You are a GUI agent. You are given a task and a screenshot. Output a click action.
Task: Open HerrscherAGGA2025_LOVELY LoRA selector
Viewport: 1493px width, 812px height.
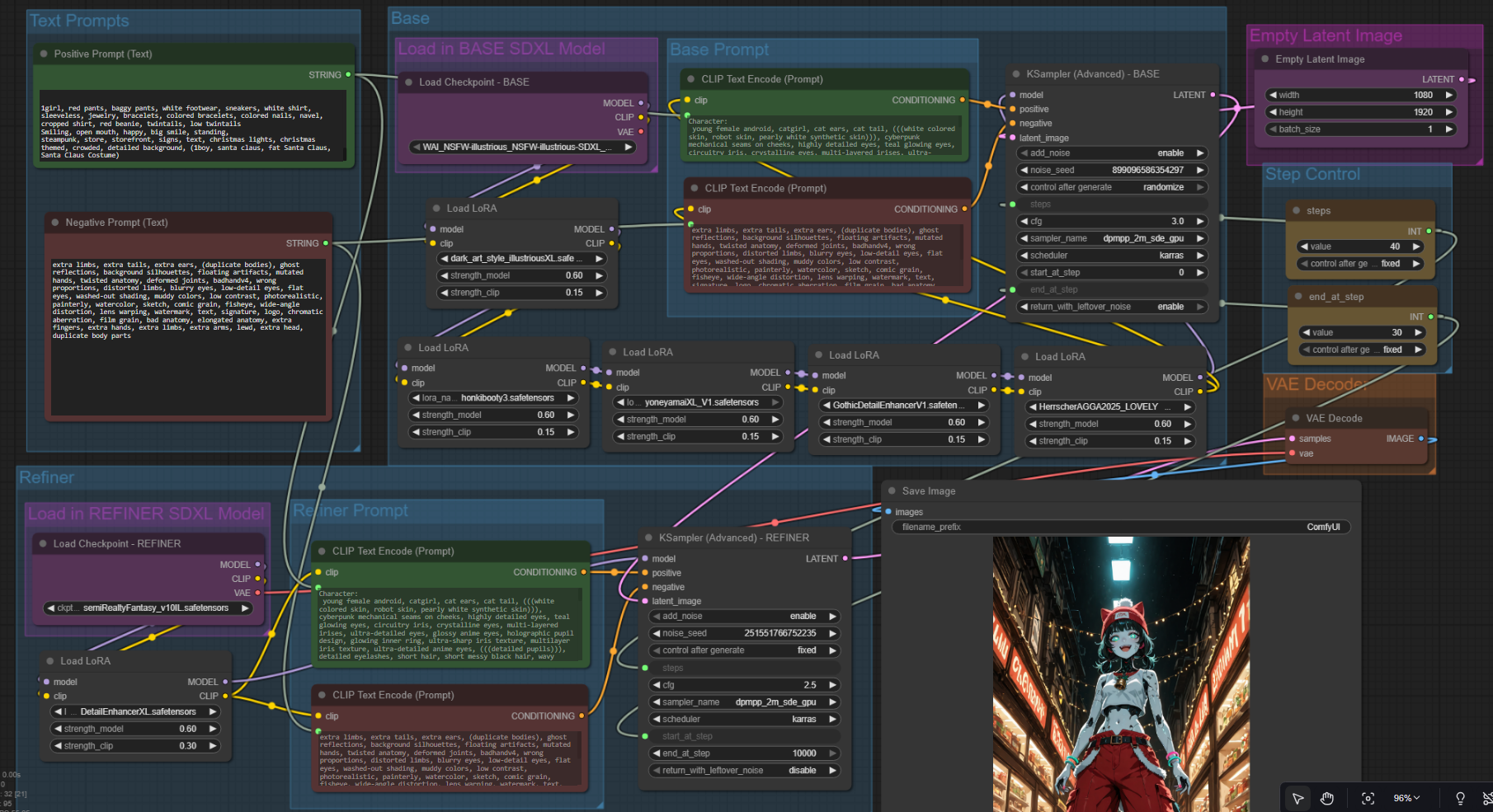[1111, 407]
